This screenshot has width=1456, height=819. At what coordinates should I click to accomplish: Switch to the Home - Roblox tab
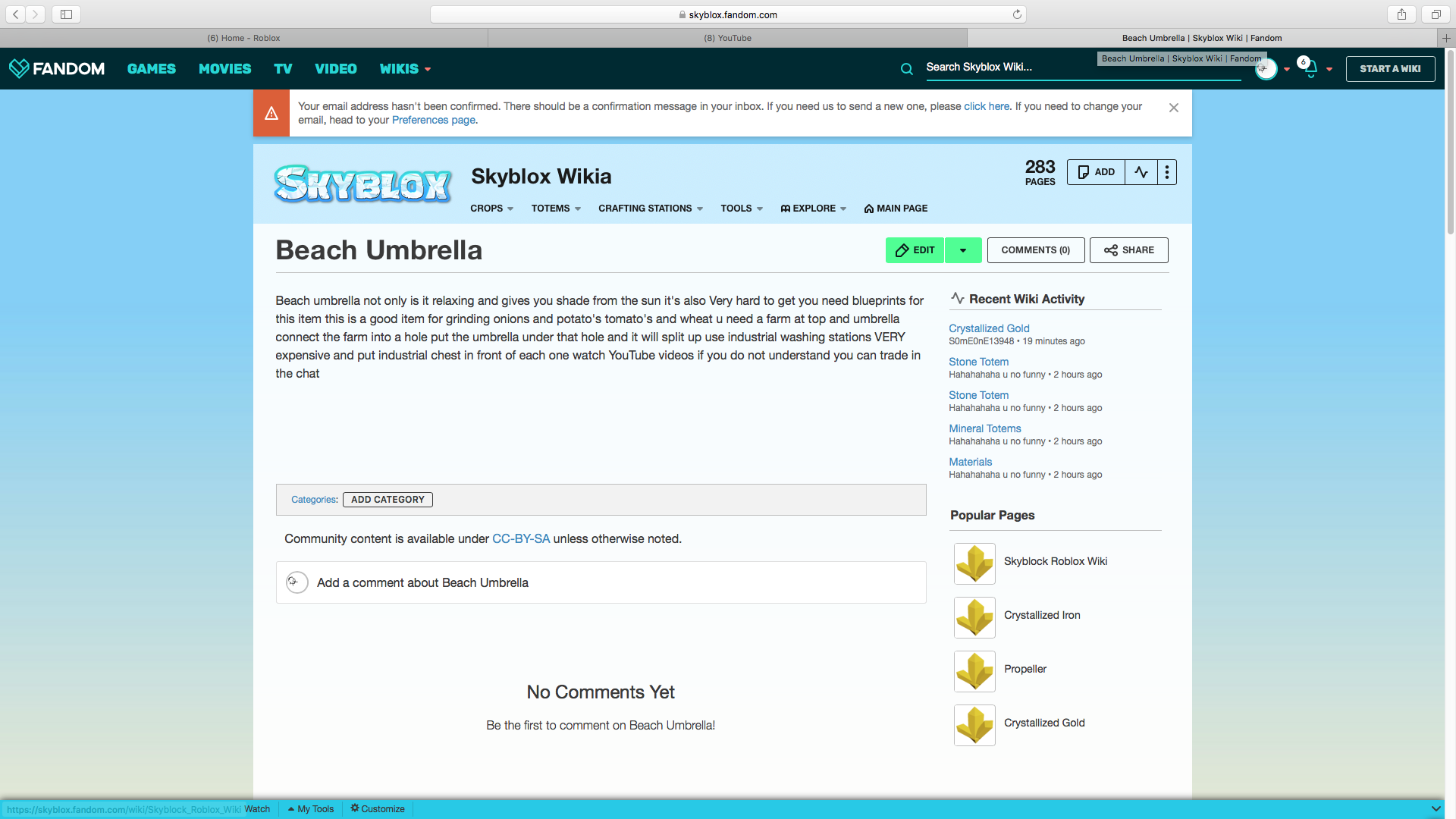(x=243, y=38)
